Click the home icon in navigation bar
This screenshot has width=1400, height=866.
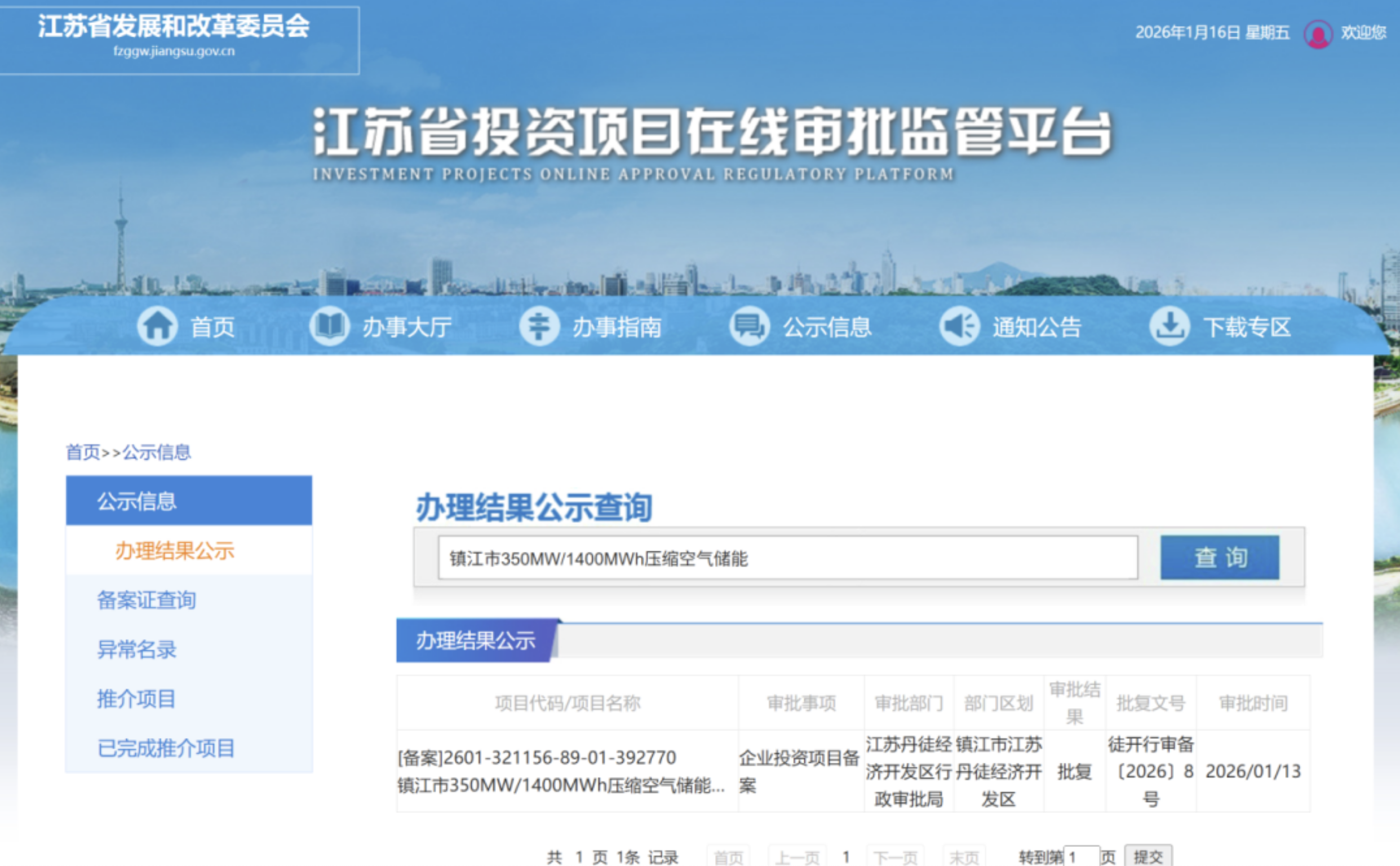click(157, 326)
